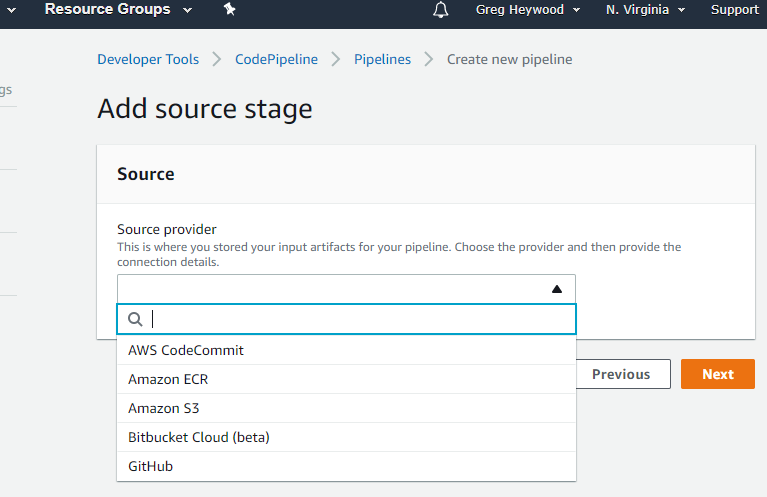767x497 pixels.
Task: Click the search magnifier icon in dropdown
Action: pyautogui.click(x=135, y=319)
